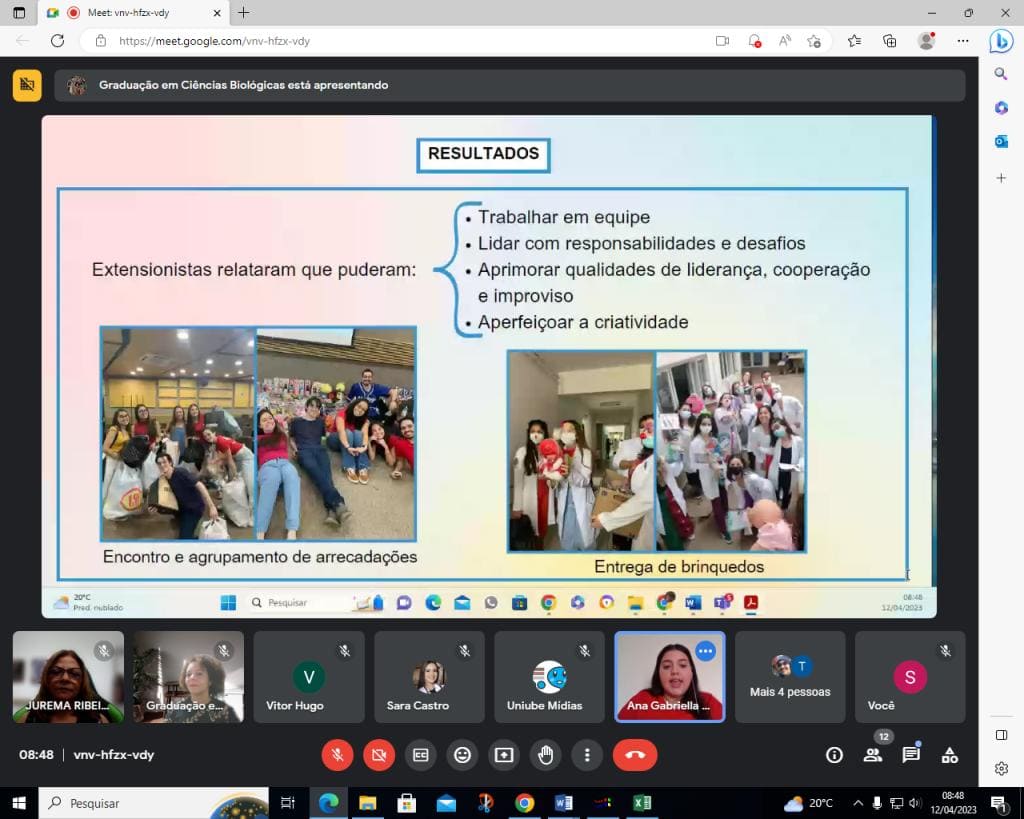Open a new browser tab
1024x819 pixels.
coord(244,12)
